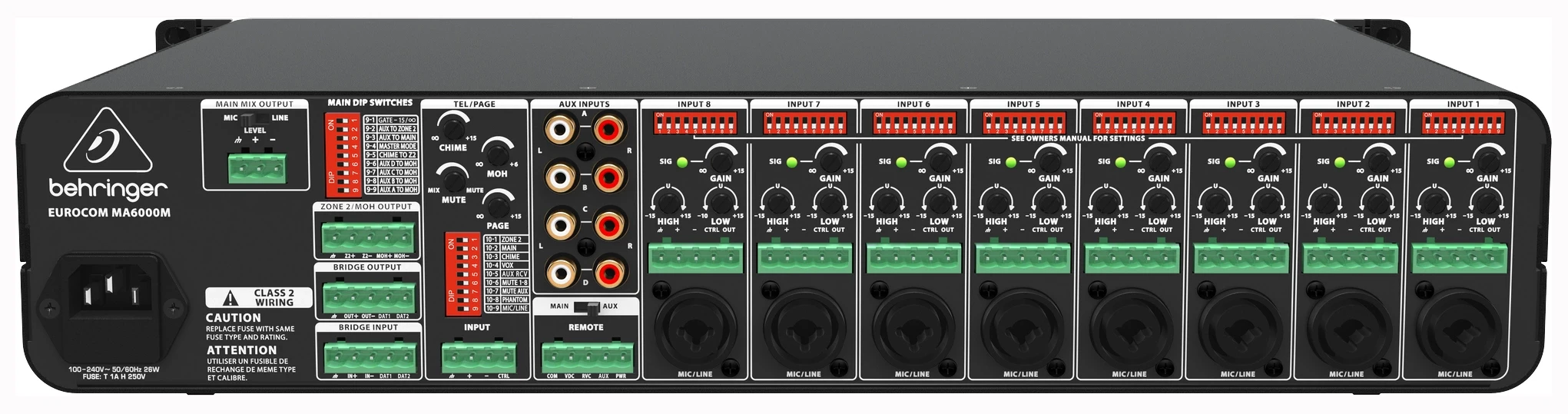
Task: Click the Main Mix Output green connector
Action: click(257, 167)
